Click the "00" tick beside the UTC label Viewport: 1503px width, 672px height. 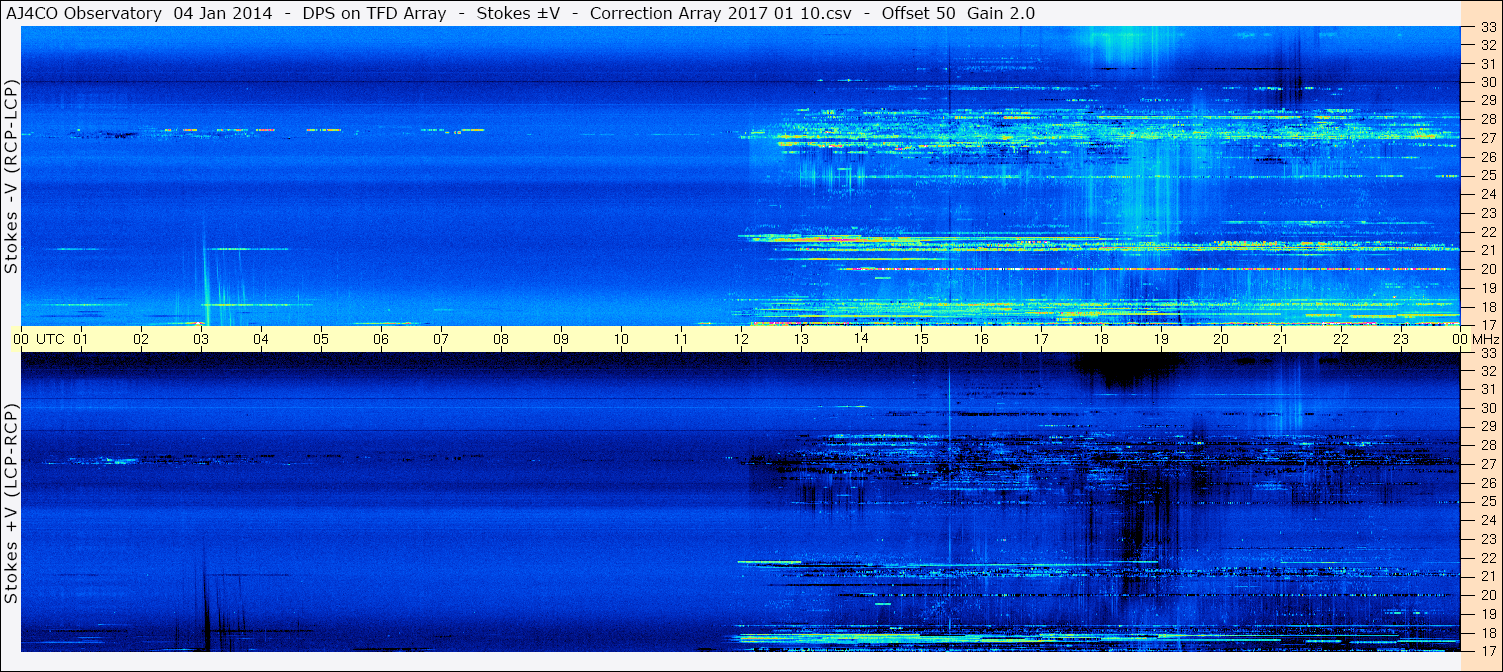coord(21,339)
